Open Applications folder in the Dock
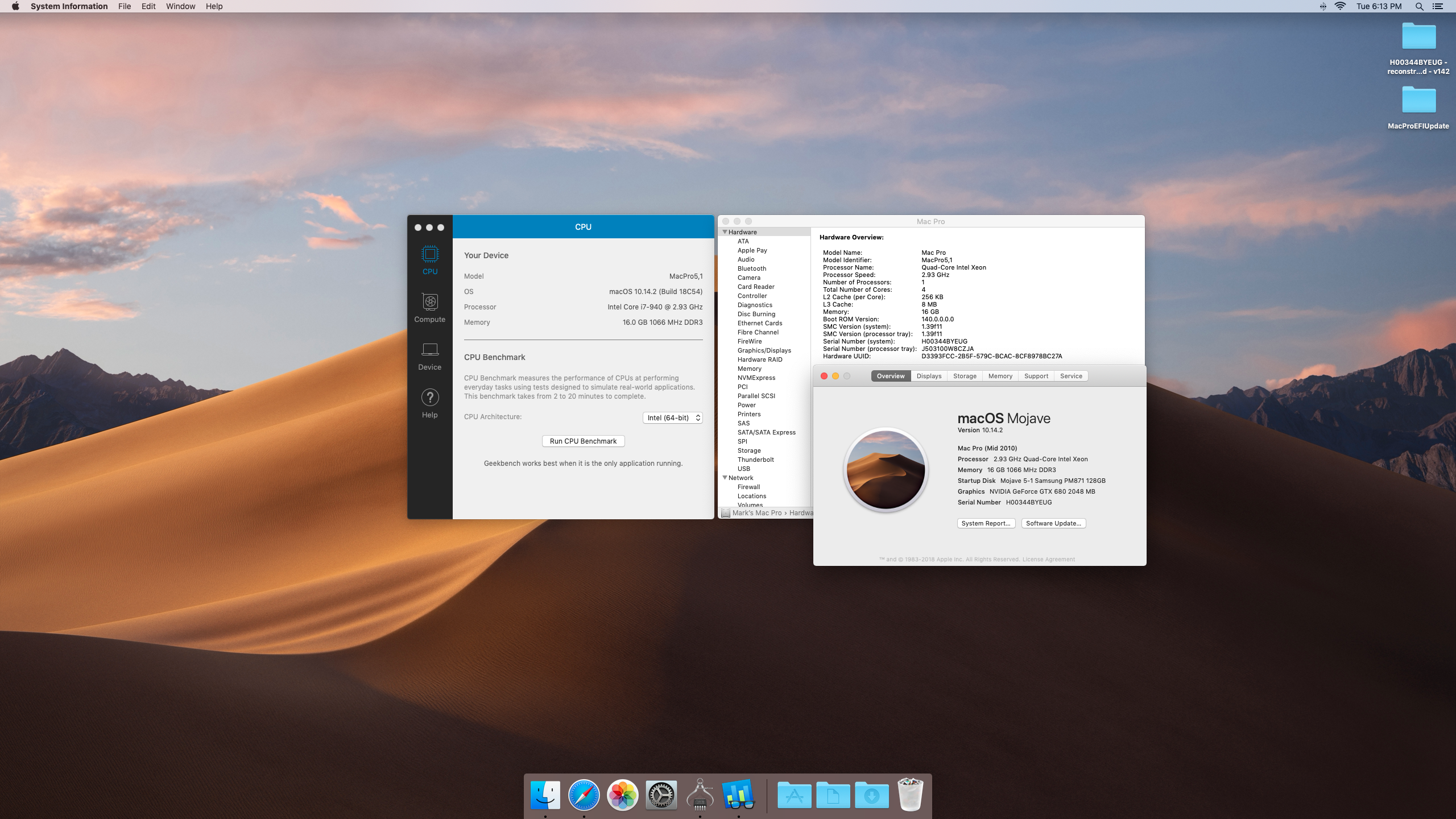This screenshot has width=1456, height=819. coord(794,795)
